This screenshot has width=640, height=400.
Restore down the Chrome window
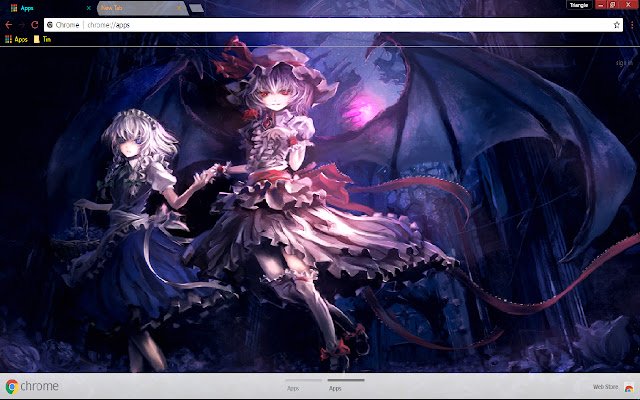[x=613, y=5]
